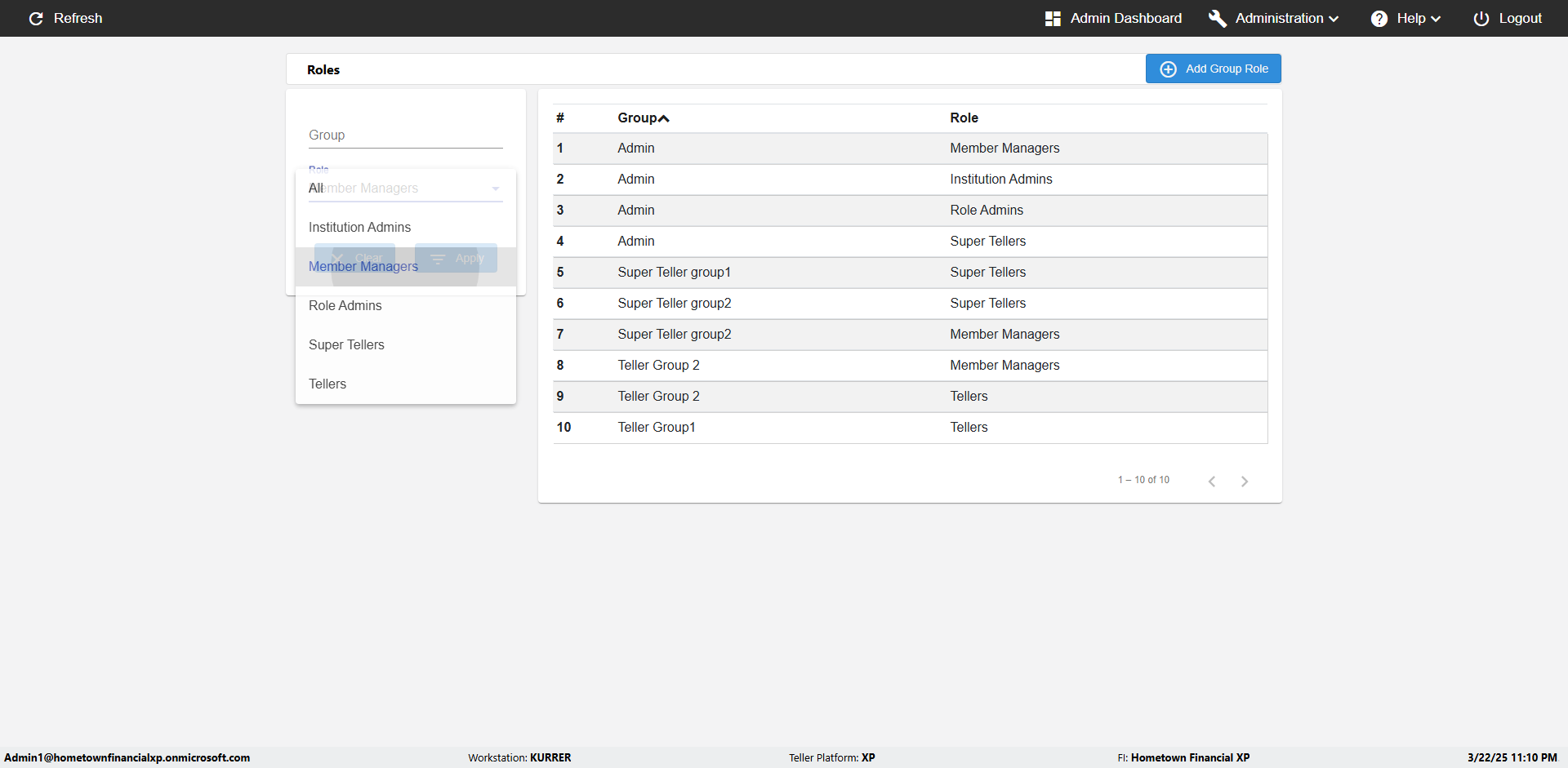Viewport: 1568px width, 768px height.
Task: Expand the Administration menu chevron
Action: (x=1334, y=19)
